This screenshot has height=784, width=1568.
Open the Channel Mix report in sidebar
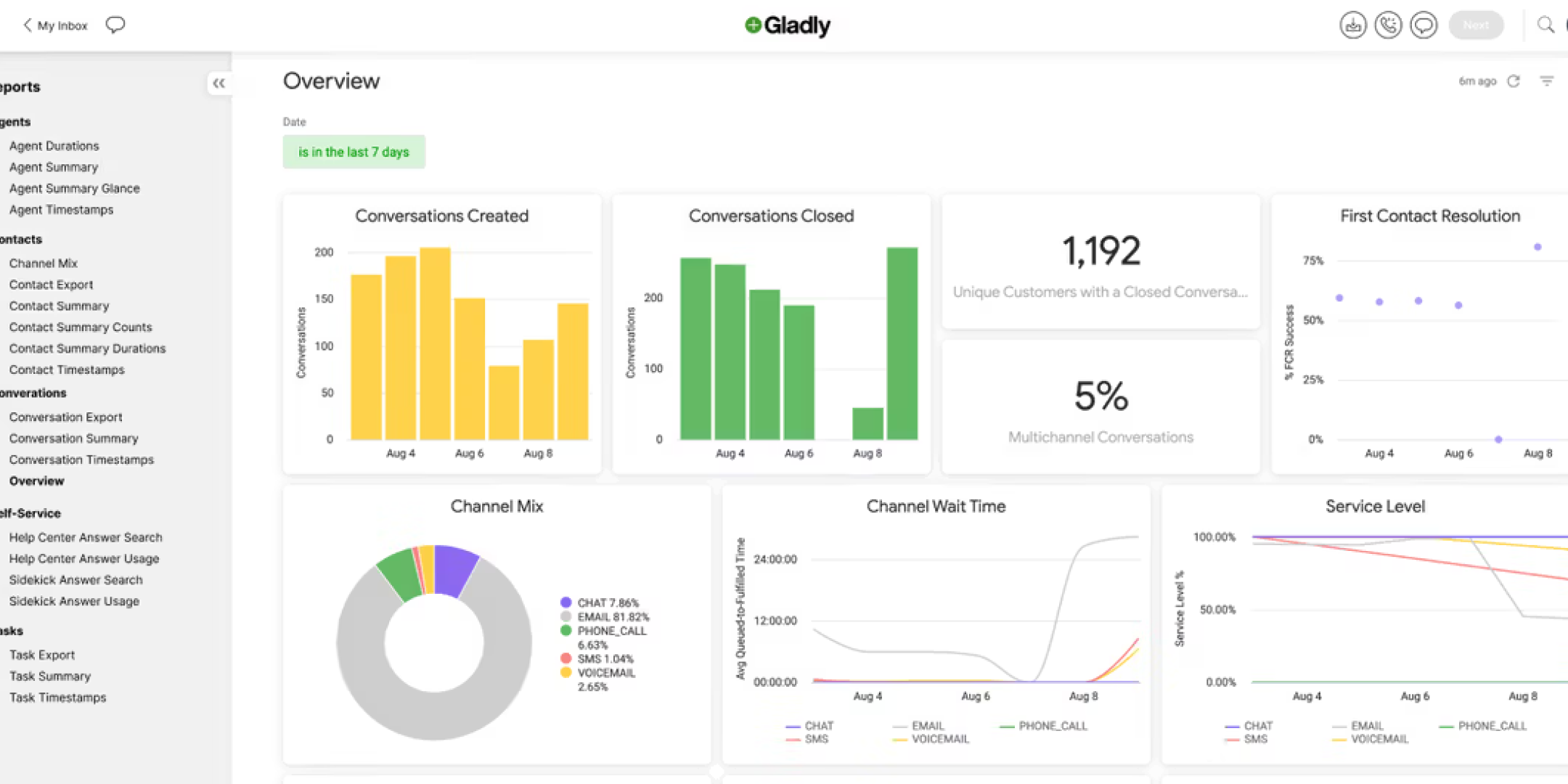[44, 264]
